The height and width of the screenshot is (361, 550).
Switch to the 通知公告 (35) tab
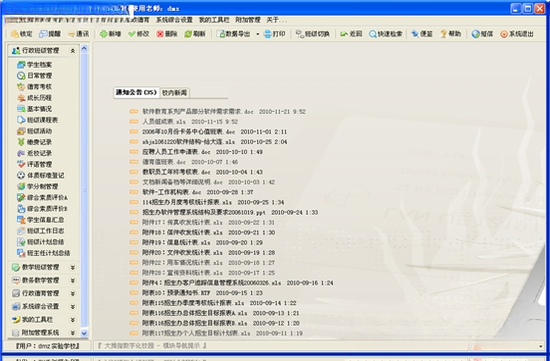point(136,92)
